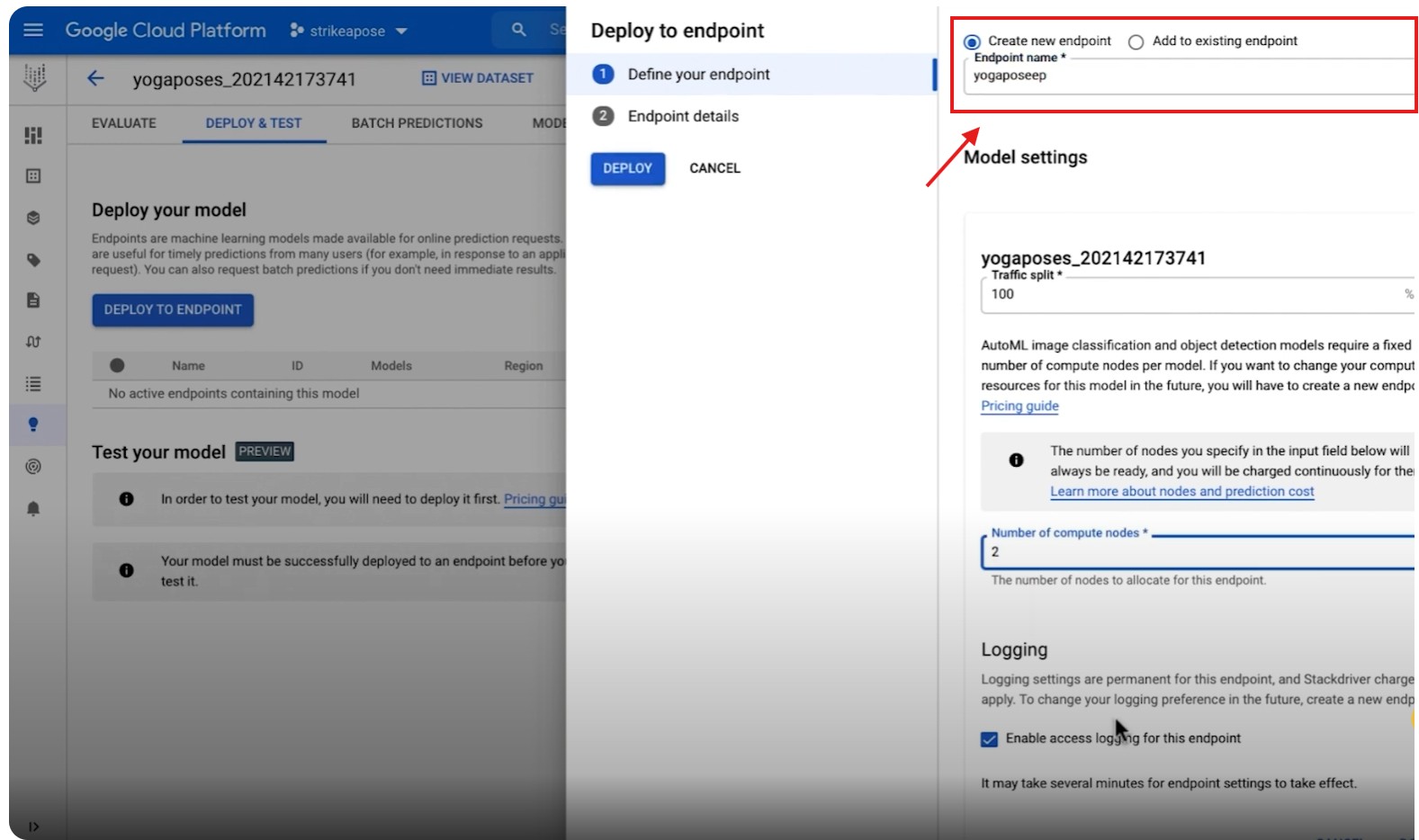Open the hamburger navigation menu
The image size is (1419, 840).
33,30
